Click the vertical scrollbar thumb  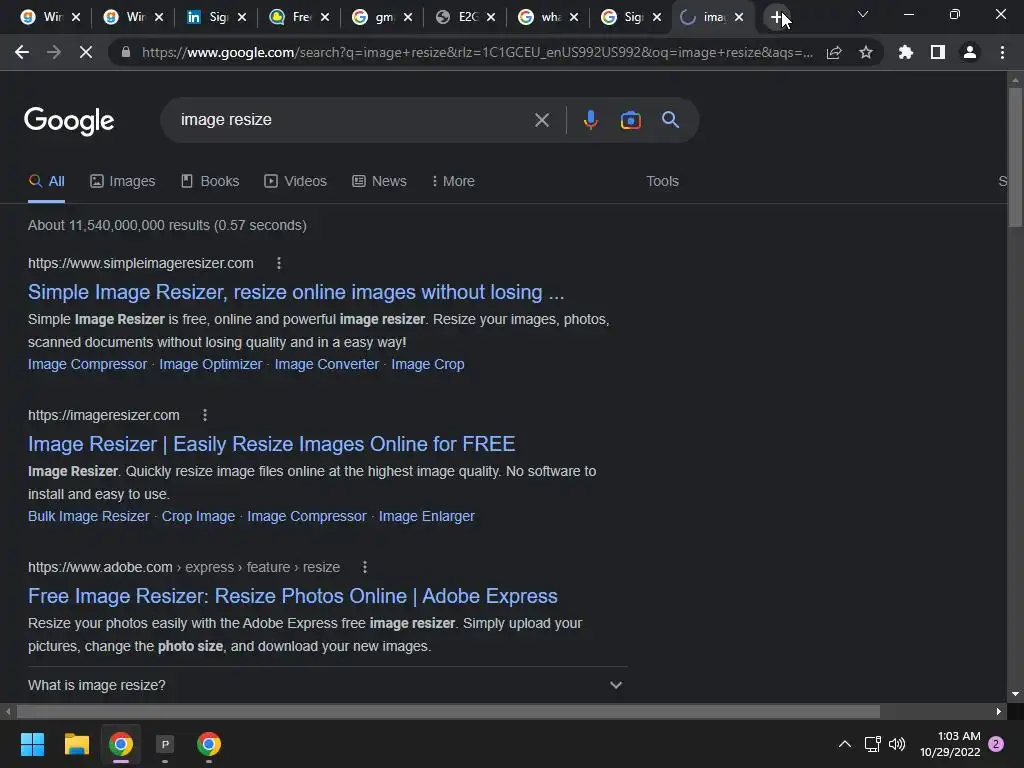tap(1015, 157)
